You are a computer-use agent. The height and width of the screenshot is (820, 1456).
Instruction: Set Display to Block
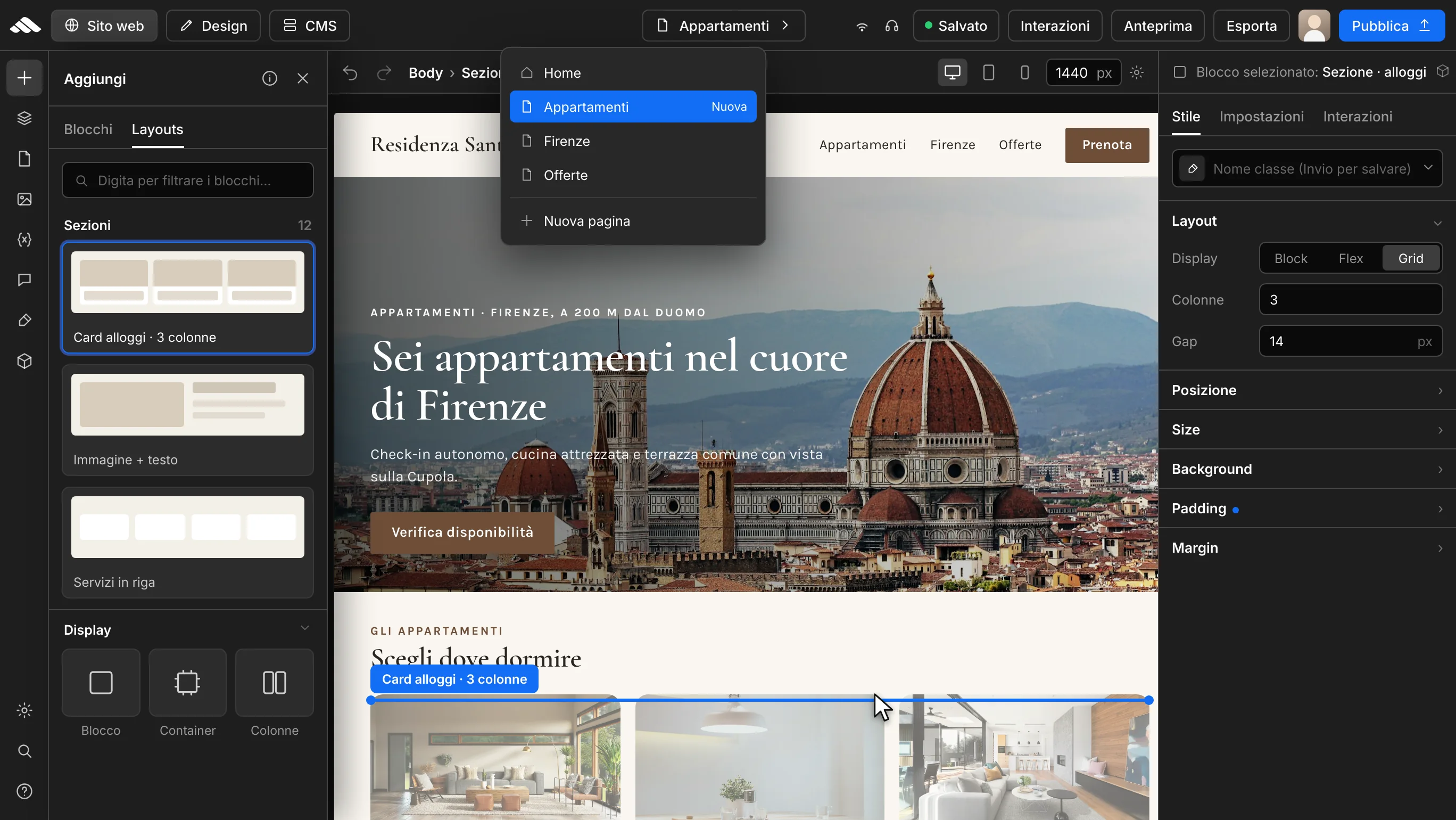click(1291, 258)
